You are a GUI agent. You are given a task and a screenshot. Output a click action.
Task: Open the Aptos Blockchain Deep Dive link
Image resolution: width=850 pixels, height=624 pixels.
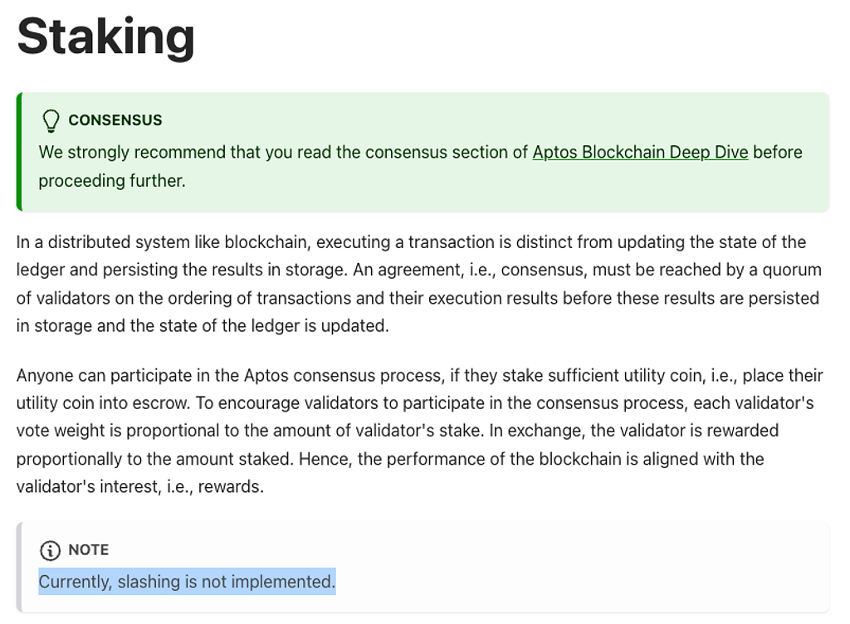tap(640, 152)
